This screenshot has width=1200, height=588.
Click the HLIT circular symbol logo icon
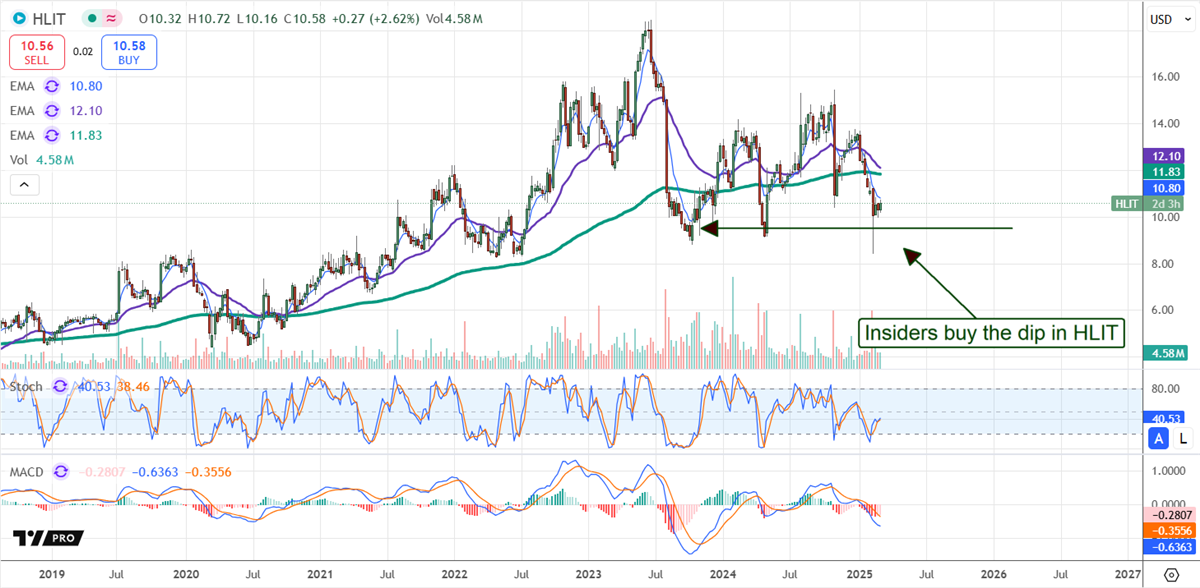[18, 18]
